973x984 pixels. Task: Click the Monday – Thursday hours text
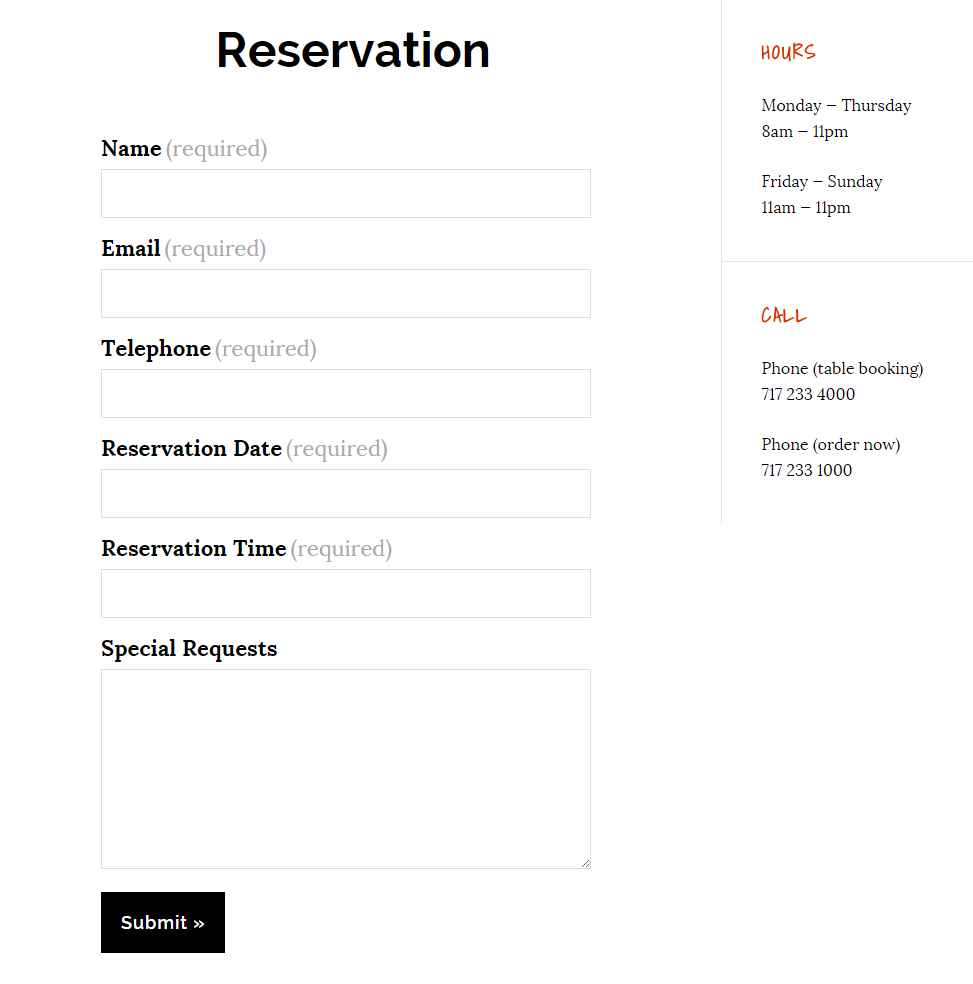click(x=836, y=105)
